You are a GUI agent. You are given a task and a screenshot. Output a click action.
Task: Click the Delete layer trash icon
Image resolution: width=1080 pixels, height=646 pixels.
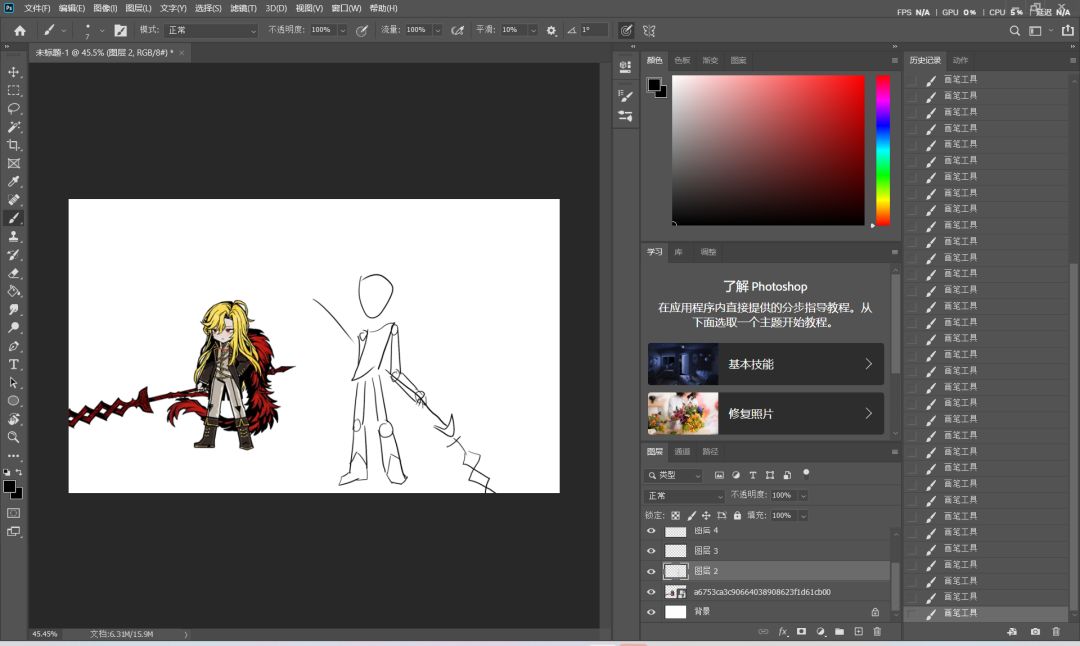(x=877, y=632)
